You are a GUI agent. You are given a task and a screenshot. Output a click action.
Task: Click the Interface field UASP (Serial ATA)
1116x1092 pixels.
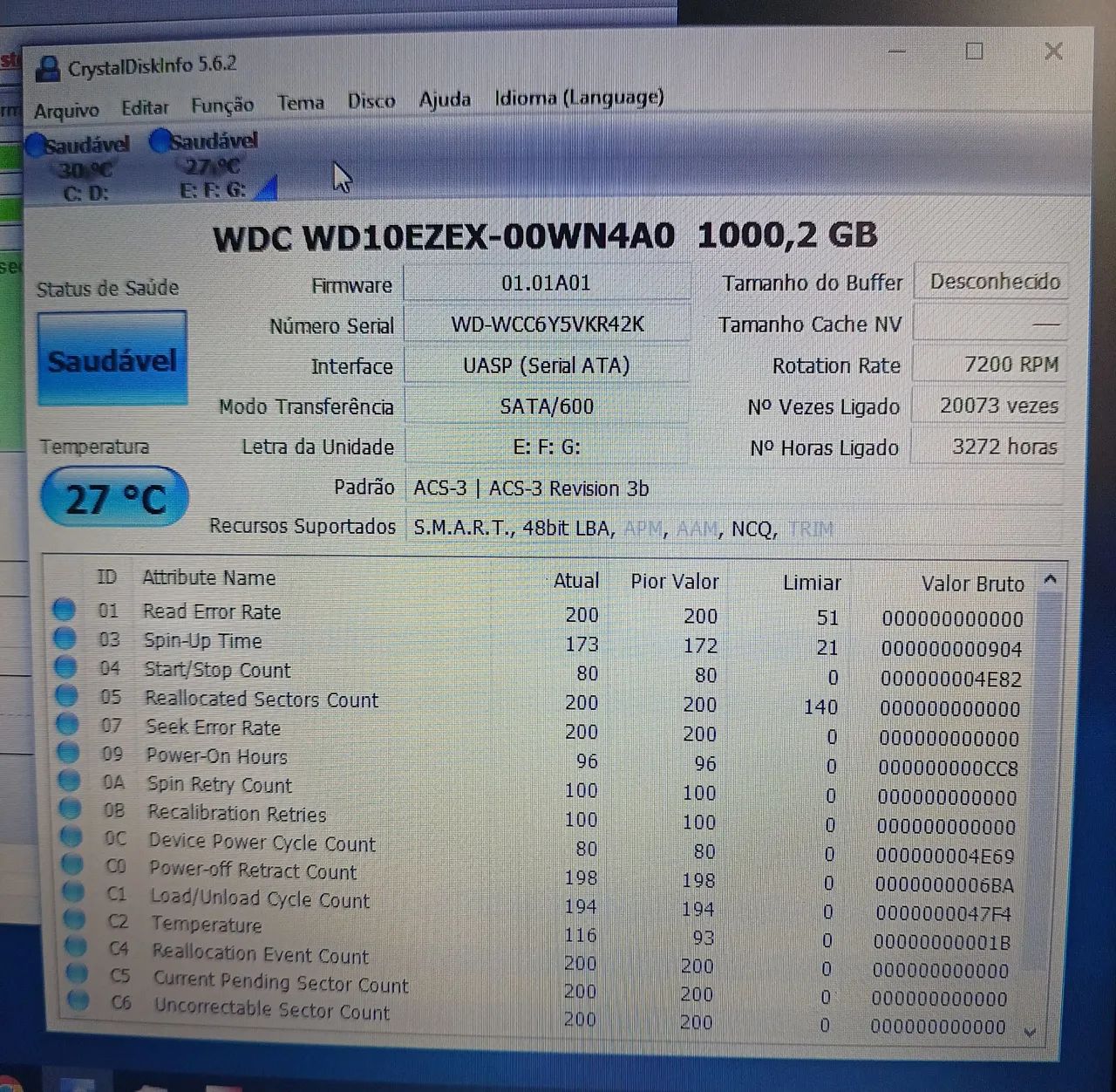tap(547, 365)
